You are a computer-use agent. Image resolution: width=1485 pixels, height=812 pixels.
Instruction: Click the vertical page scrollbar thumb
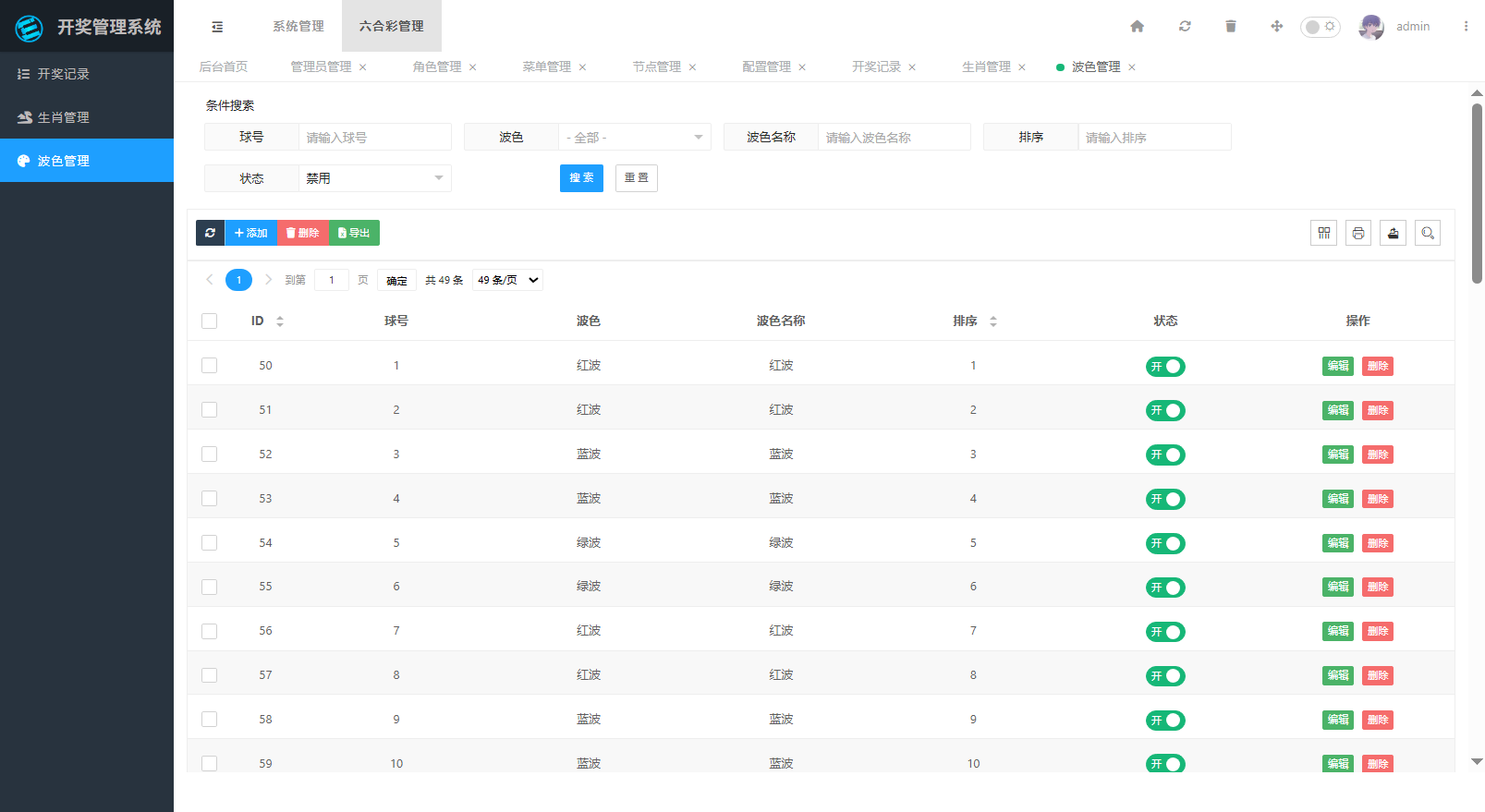point(1477,192)
